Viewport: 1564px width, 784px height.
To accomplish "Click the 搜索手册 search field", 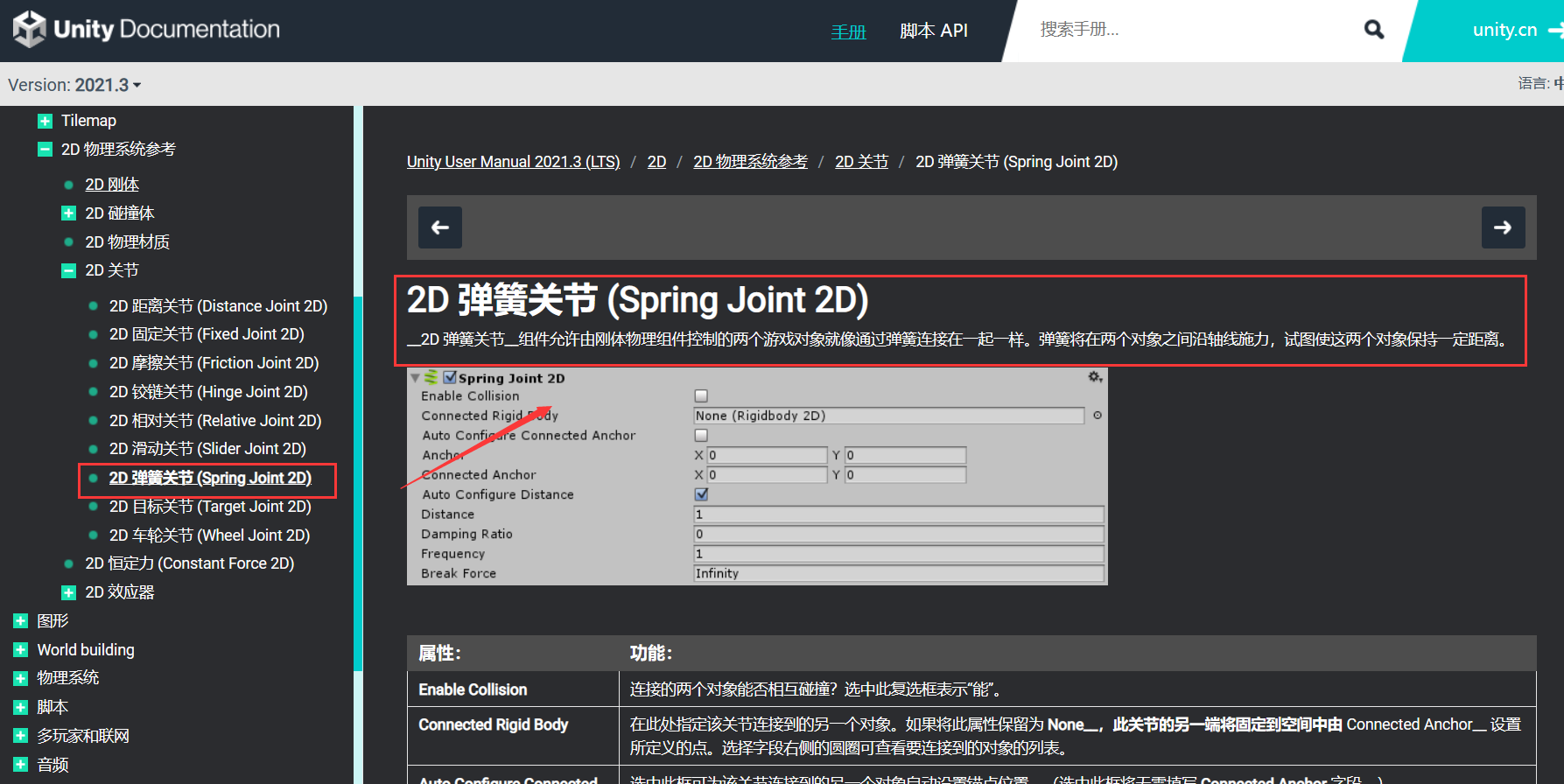I will point(1190,30).
